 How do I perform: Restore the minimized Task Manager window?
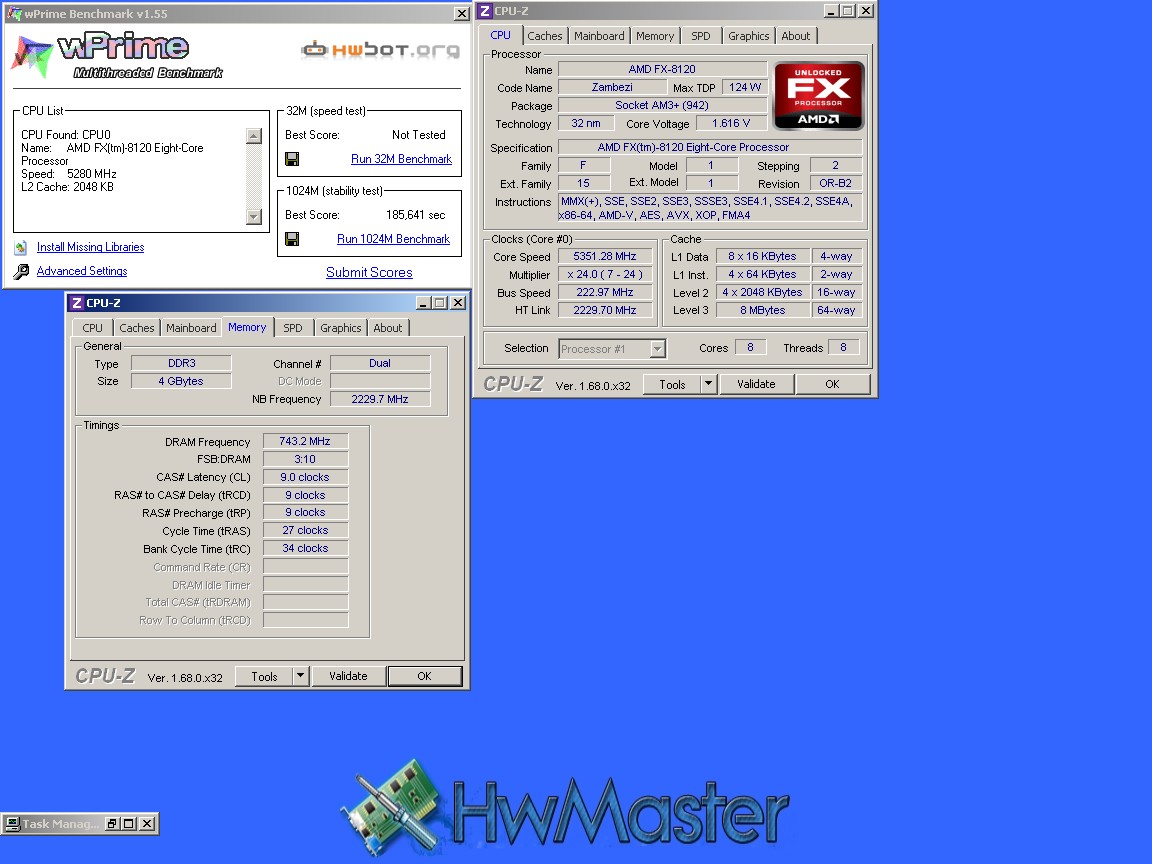click(x=112, y=824)
